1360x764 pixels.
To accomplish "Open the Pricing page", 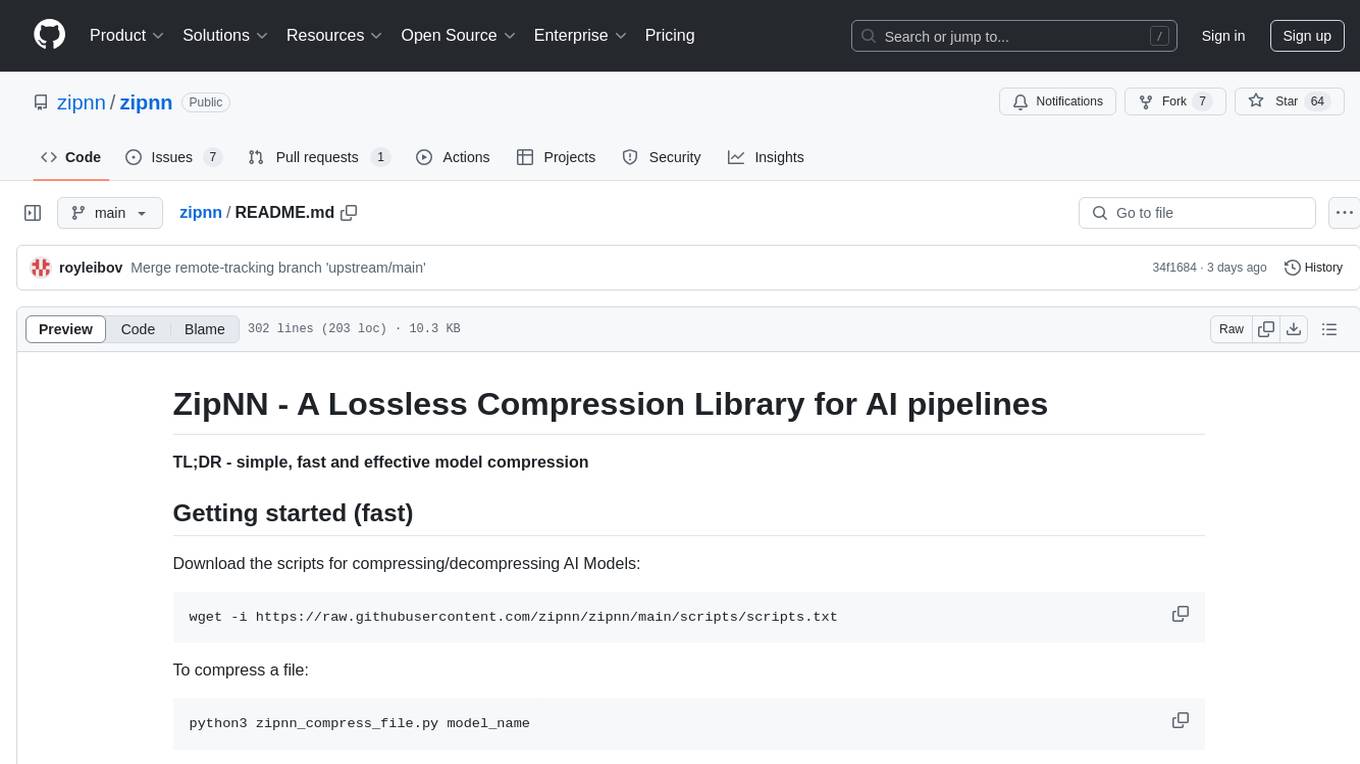I will pyautogui.click(x=670, y=35).
